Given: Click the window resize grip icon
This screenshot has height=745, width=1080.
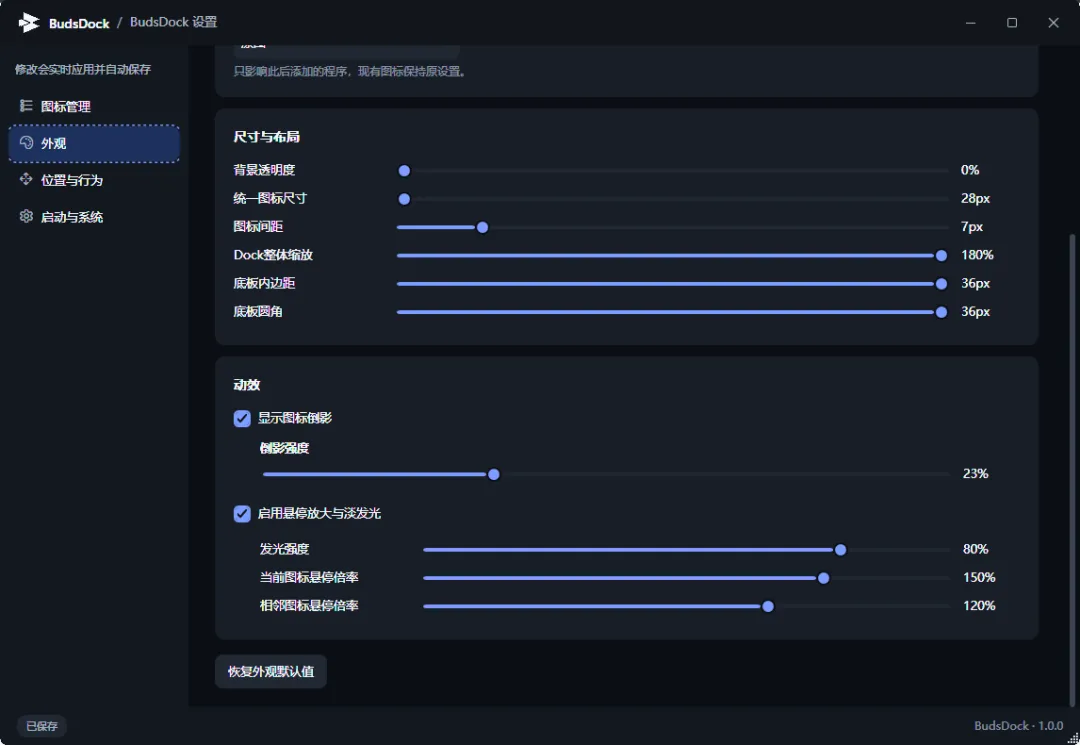Looking at the screenshot, I should (1072, 737).
